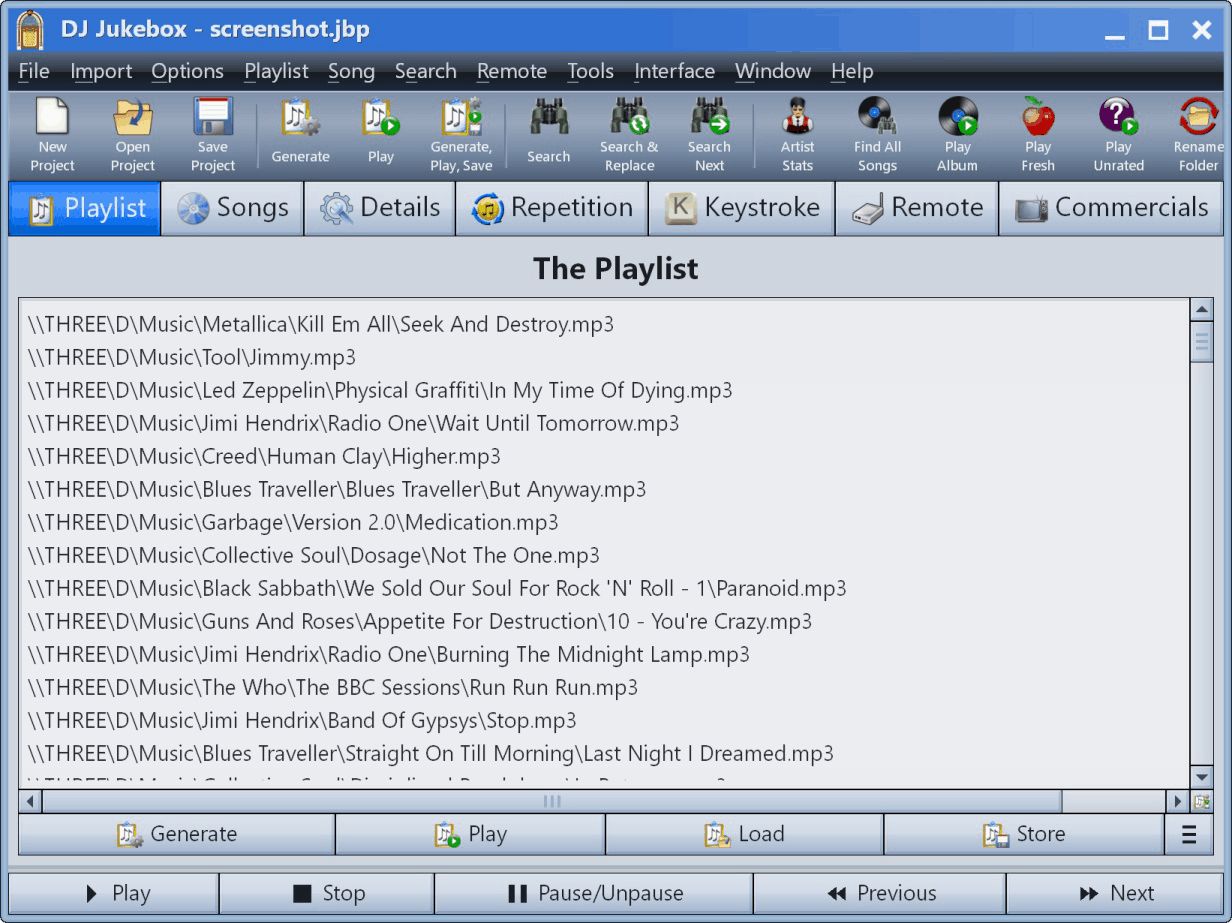Viewport: 1232px width, 923px height.
Task: Click the Rename Folder icon
Action: point(1197,136)
